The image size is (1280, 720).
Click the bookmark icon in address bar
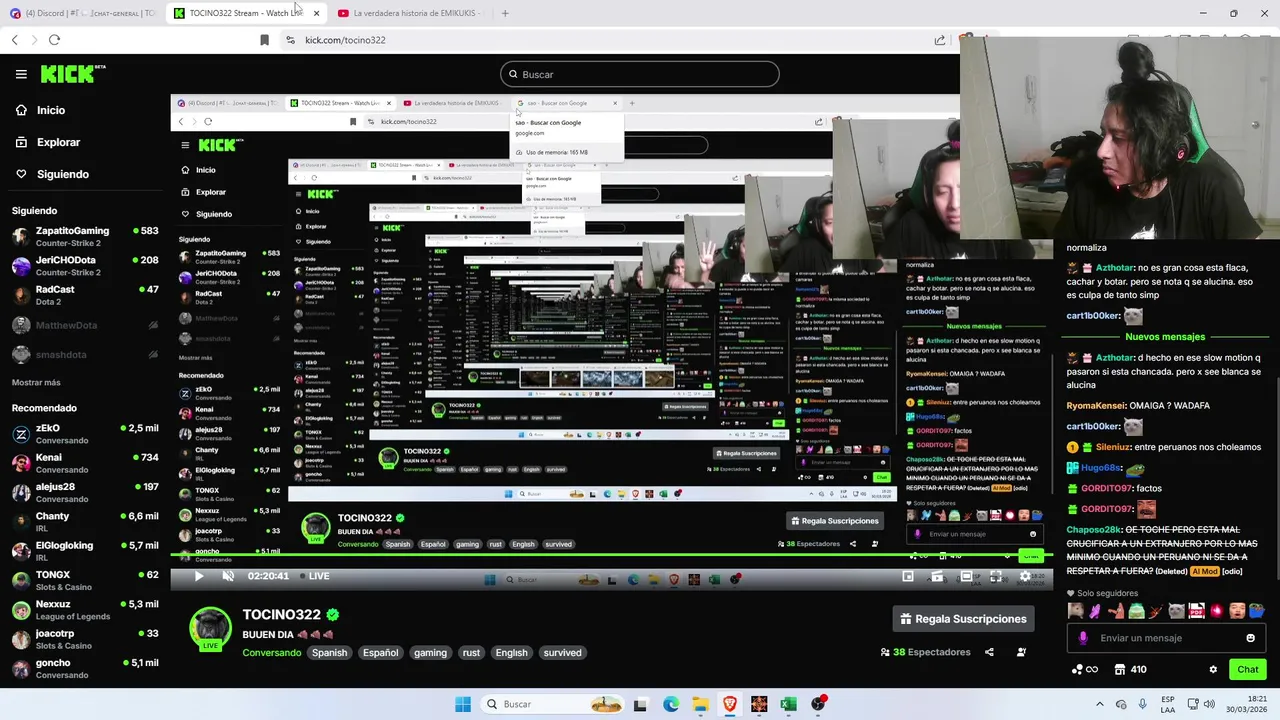click(264, 40)
